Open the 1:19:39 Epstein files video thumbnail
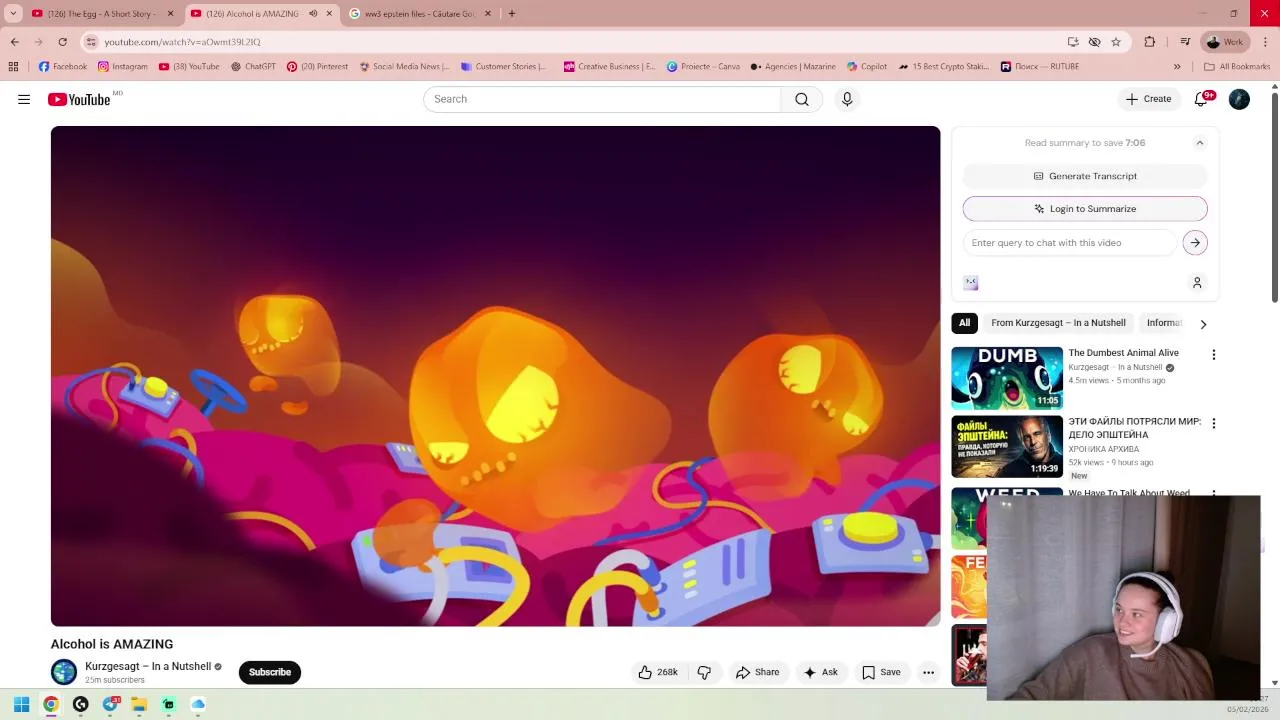This screenshot has height=720, width=1280. 1007,447
